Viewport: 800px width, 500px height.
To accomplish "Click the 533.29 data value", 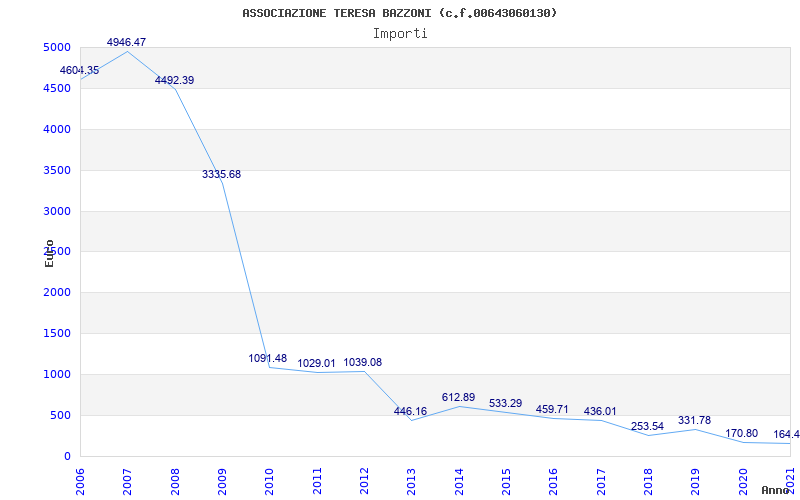I will [x=506, y=404].
